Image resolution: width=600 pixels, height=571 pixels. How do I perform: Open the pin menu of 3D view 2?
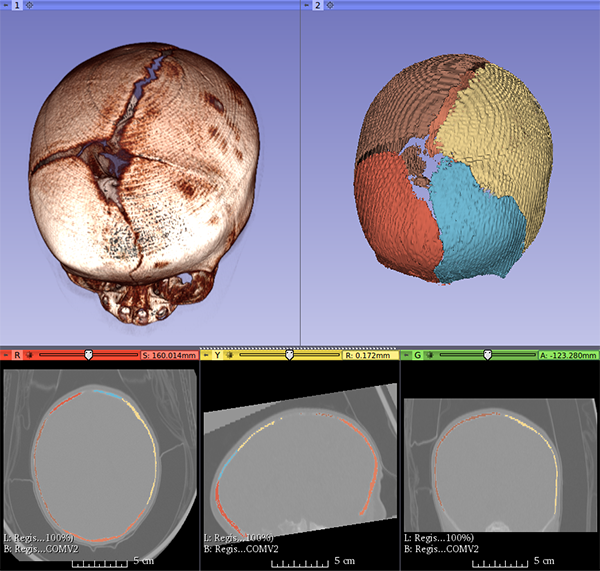click(307, 5)
